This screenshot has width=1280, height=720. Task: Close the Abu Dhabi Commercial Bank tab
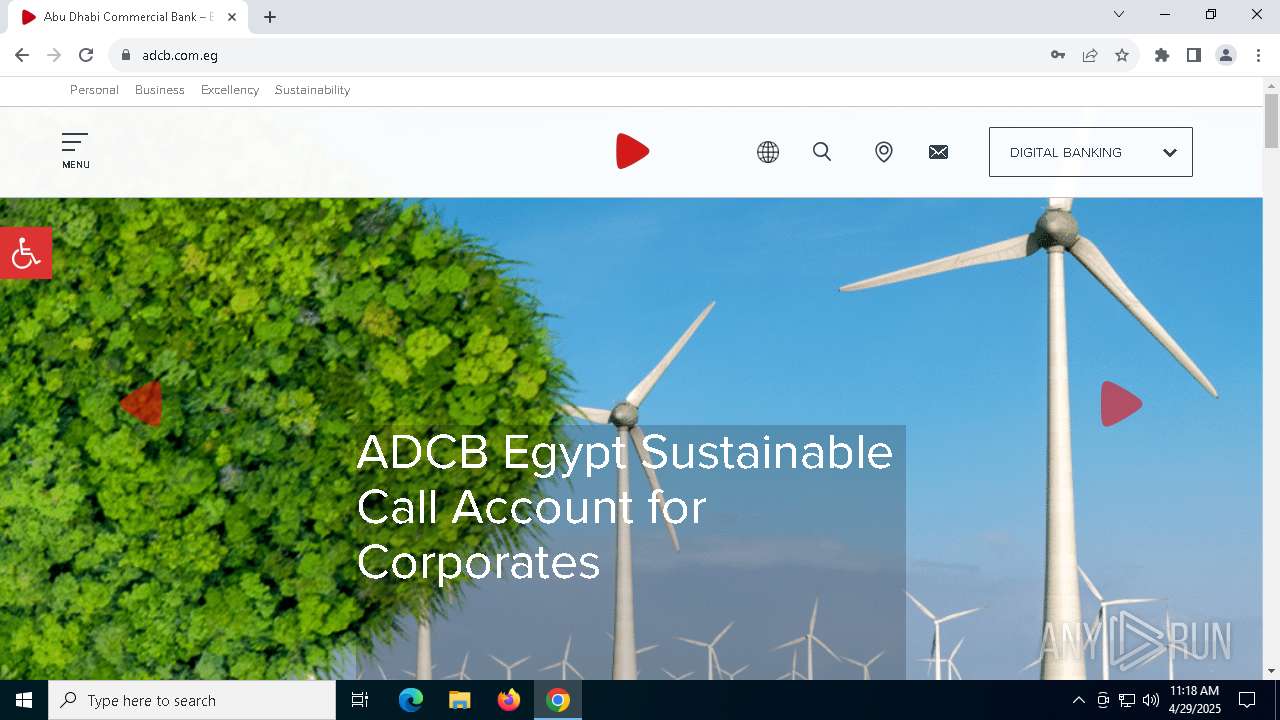(x=231, y=17)
